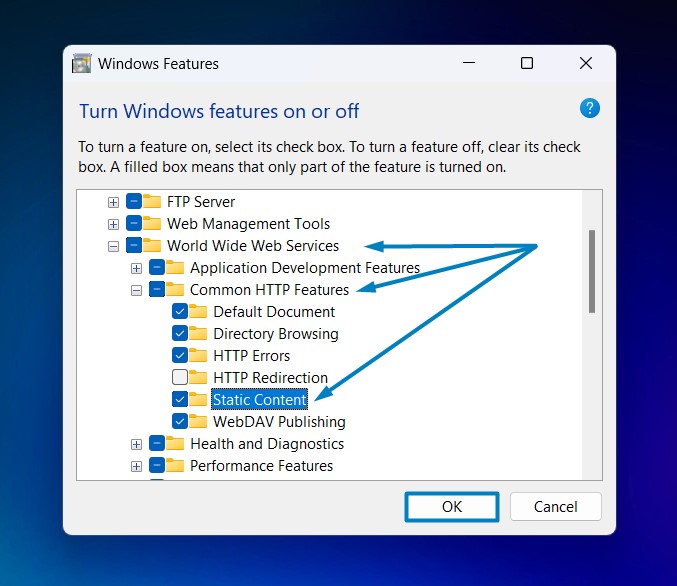The width and height of the screenshot is (677, 586).
Task: Expand the Web Management Tools node
Action: 113,224
